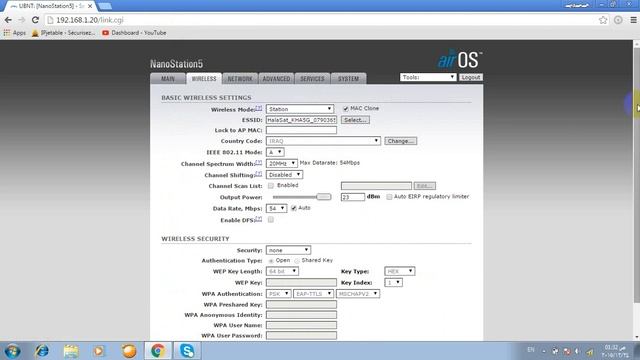The image size is (640, 360).
Task: Open WPA Authentication PSK dropdown
Action: click(x=278, y=294)
